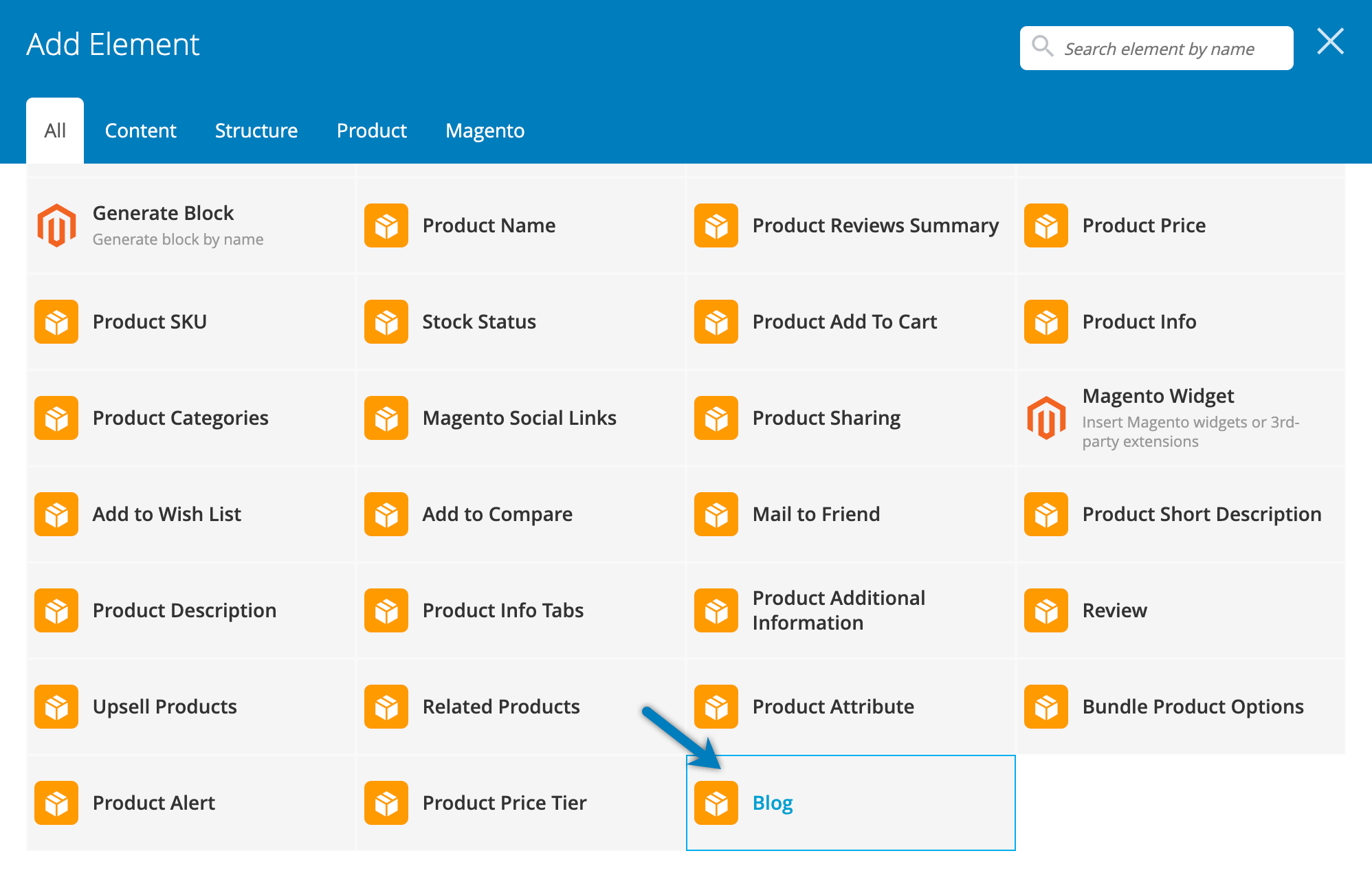Pick the Product Sharing label
This screenshot has height=873, width=1372.
826,418
